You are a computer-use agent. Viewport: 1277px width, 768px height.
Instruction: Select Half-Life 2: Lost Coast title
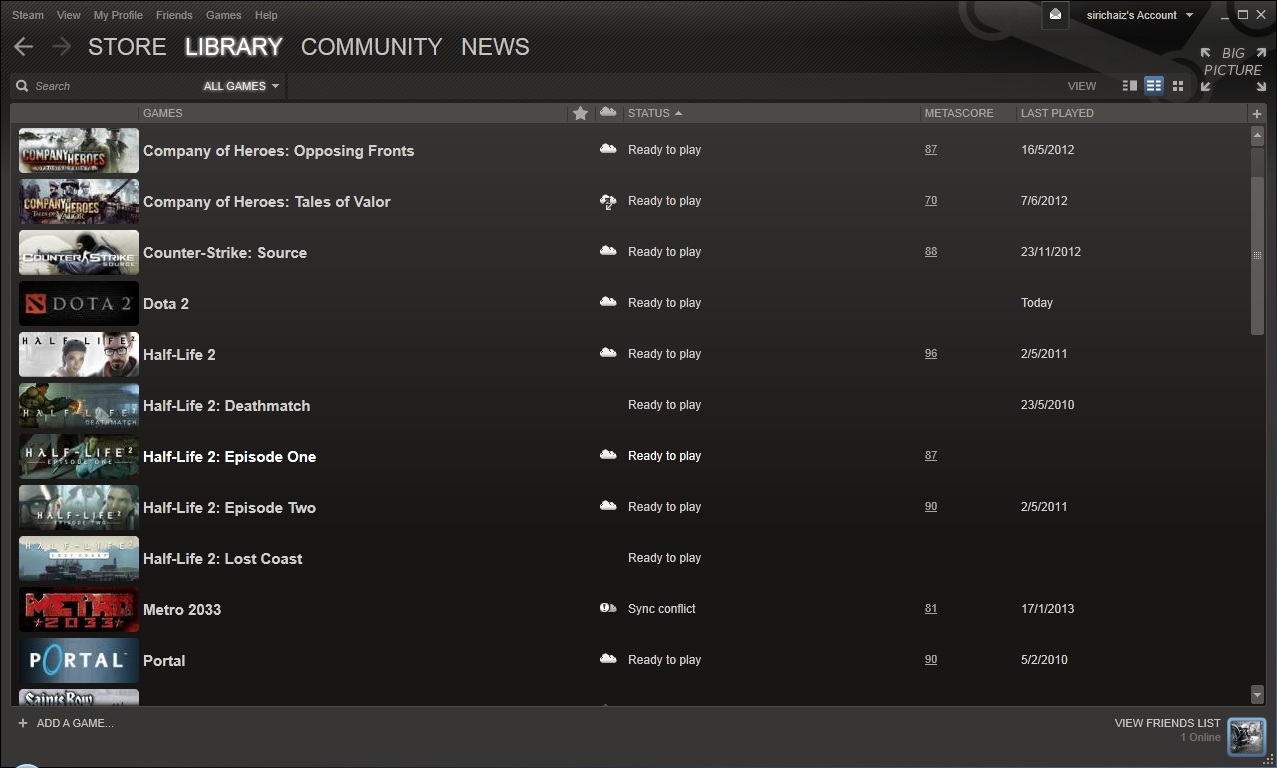(222, 559)
